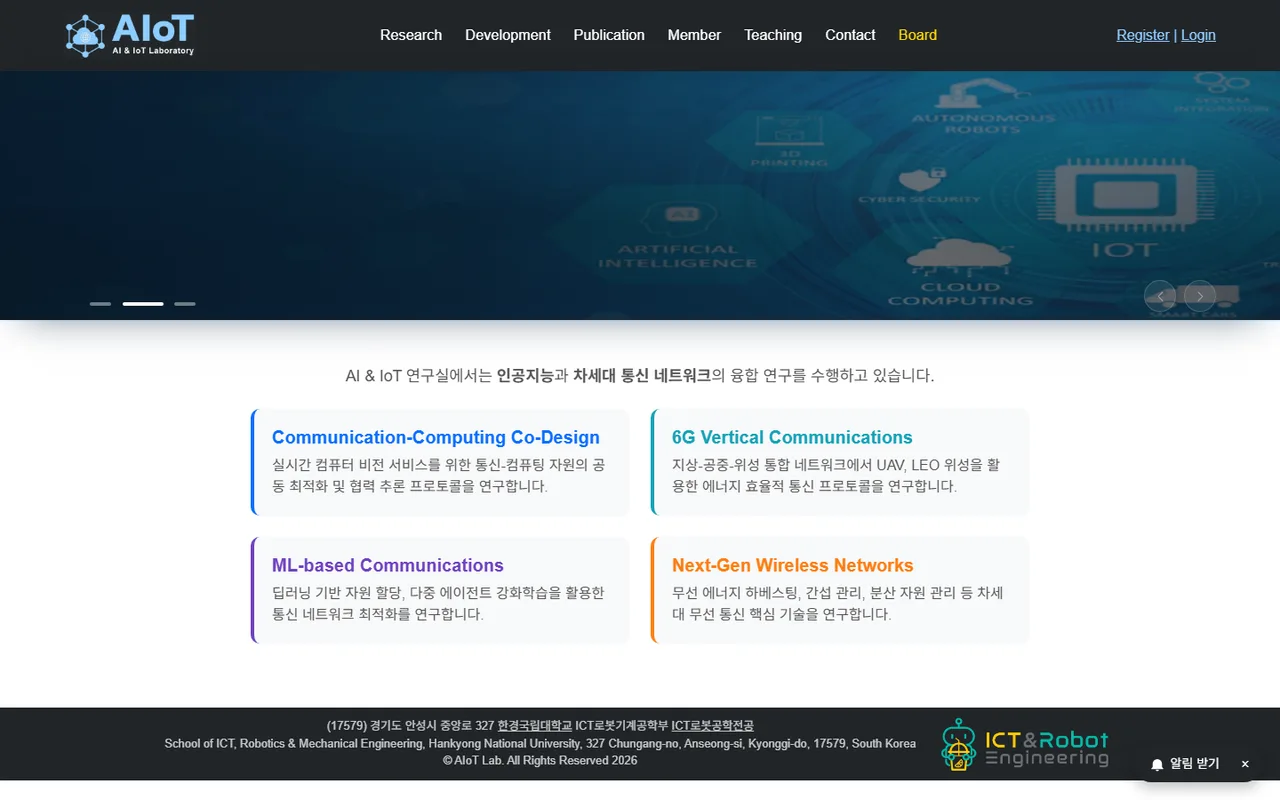Open the Development menu
This screenshot has height=800, width=1280.
tap(508, 35)
